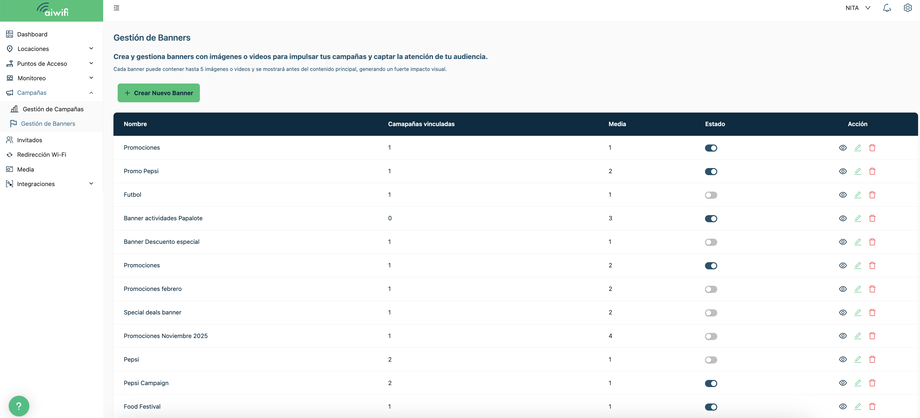
Task: View the Futbol banner
Action: click(x=843, y=195)
